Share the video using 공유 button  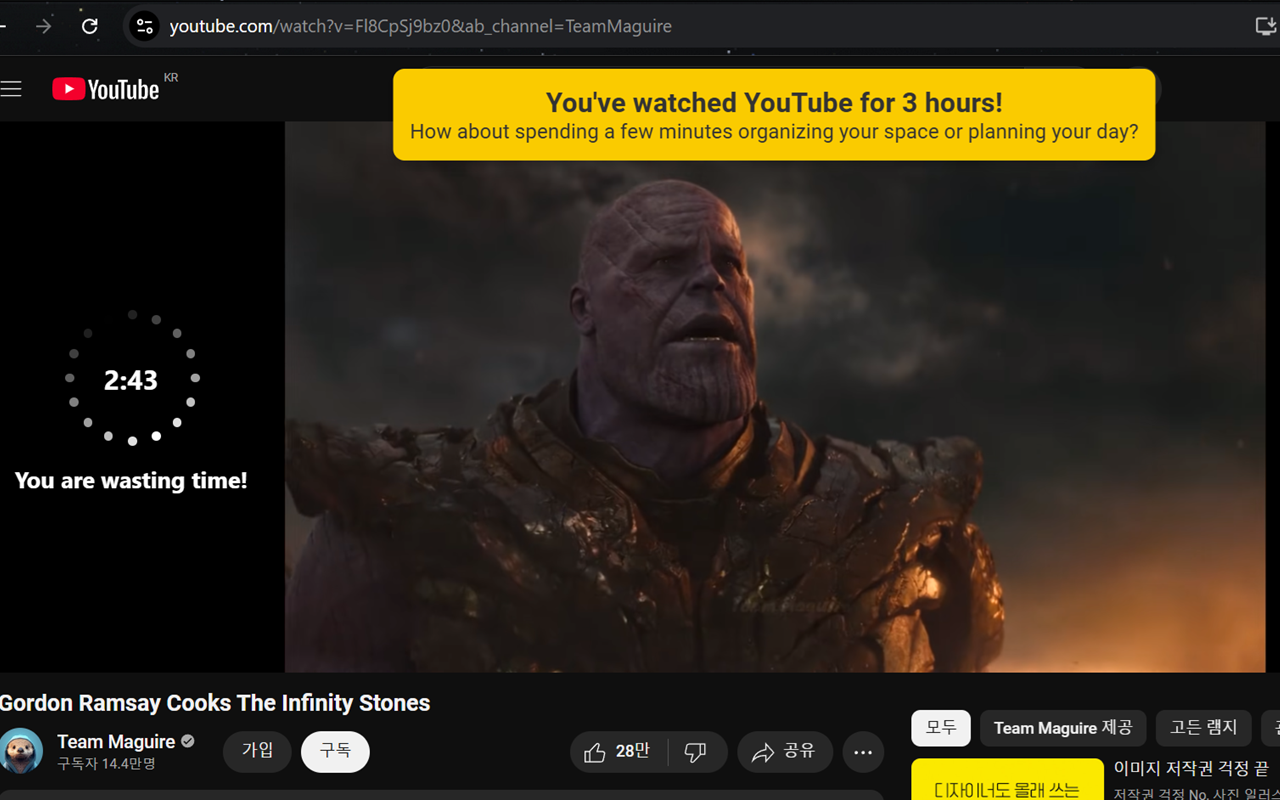785,752
